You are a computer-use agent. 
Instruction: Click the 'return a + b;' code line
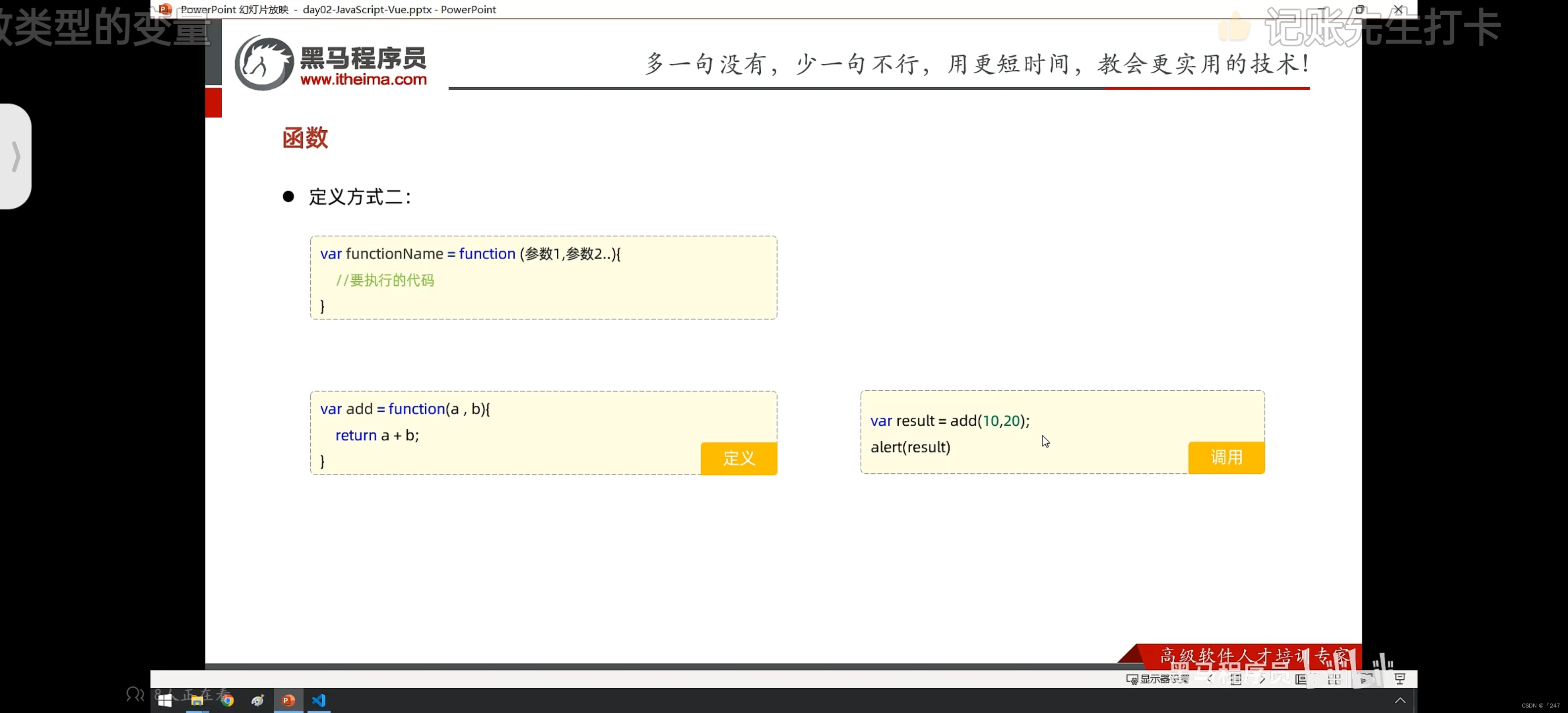tap(377, 435)
